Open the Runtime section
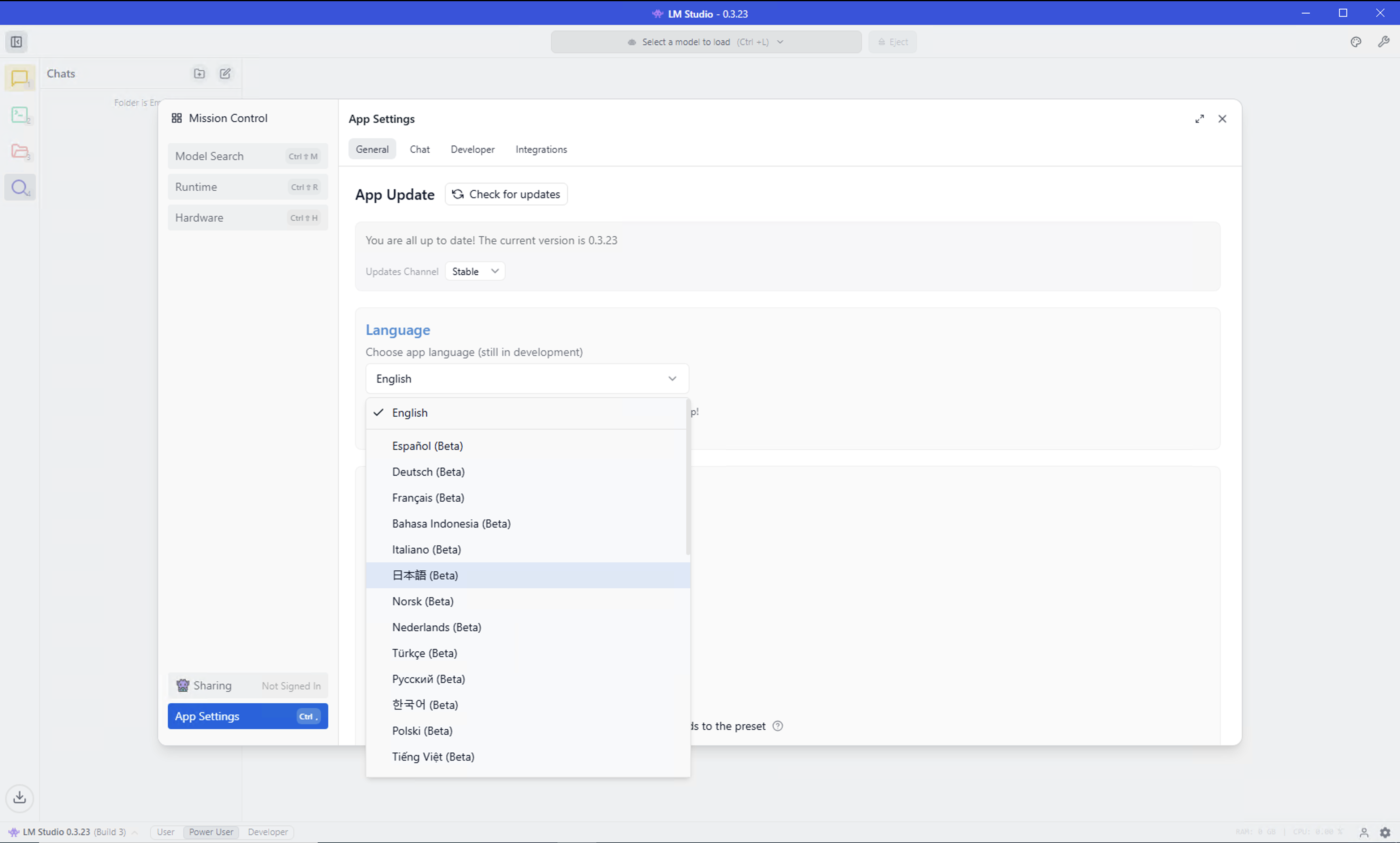1400x843 pixels. [x=247, y=187]
